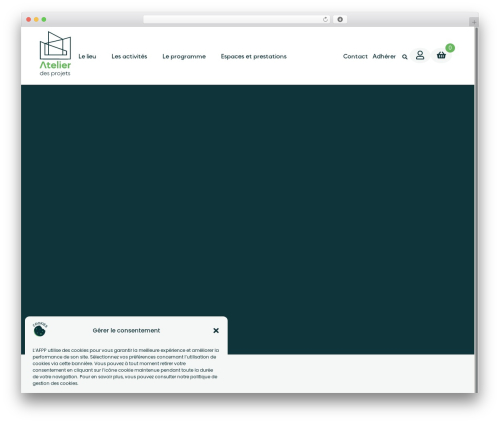
Task: Click the red window close dot
Action: pos(29,19)
